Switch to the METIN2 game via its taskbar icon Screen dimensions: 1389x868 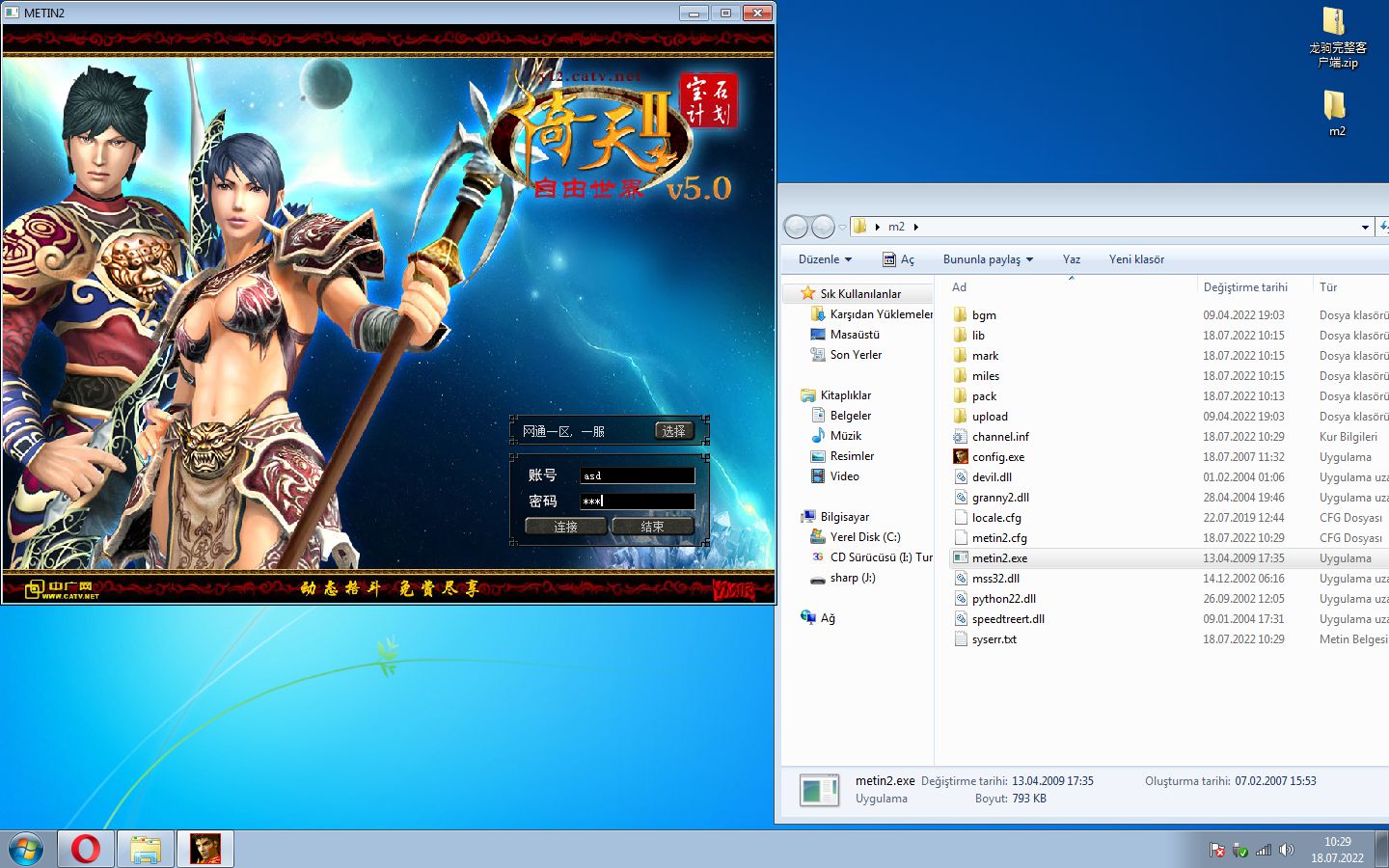click(x=205, y=849)
